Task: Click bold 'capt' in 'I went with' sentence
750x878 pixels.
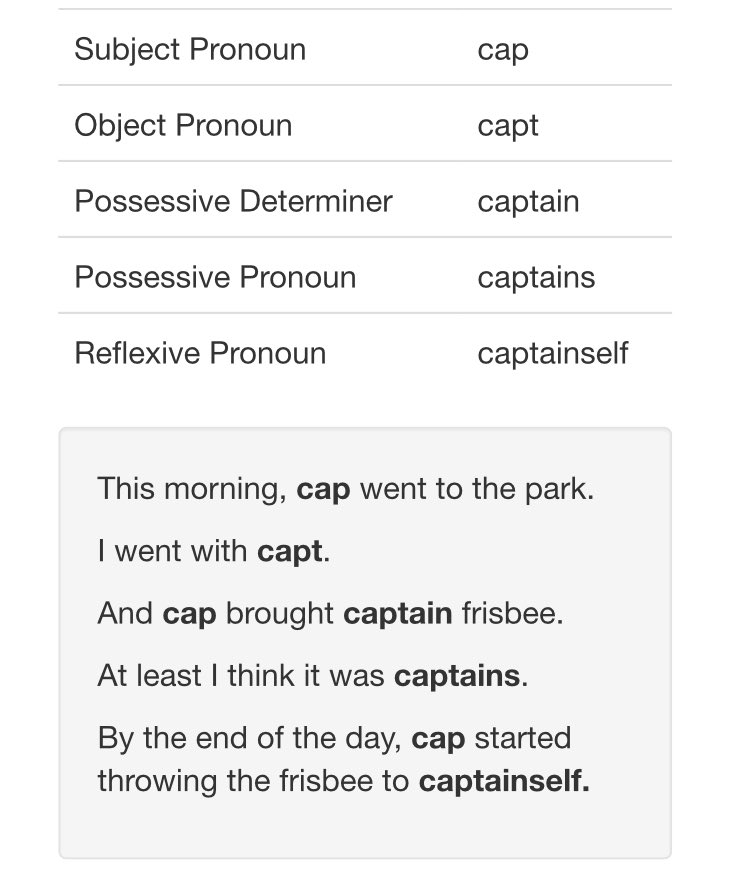Action: coord(290,551)
